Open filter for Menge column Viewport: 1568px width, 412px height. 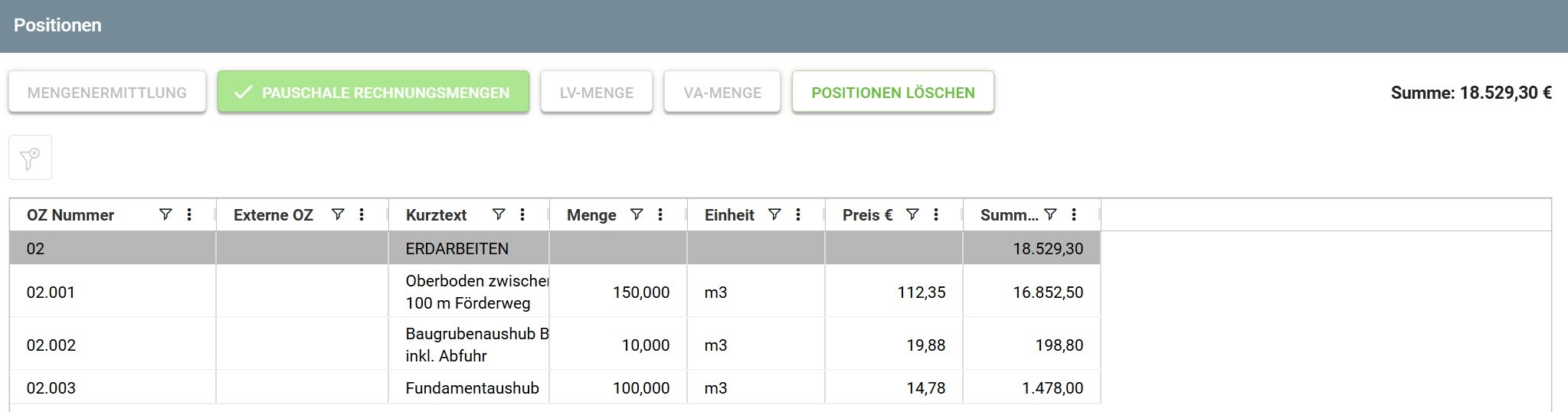click(636, 215)
